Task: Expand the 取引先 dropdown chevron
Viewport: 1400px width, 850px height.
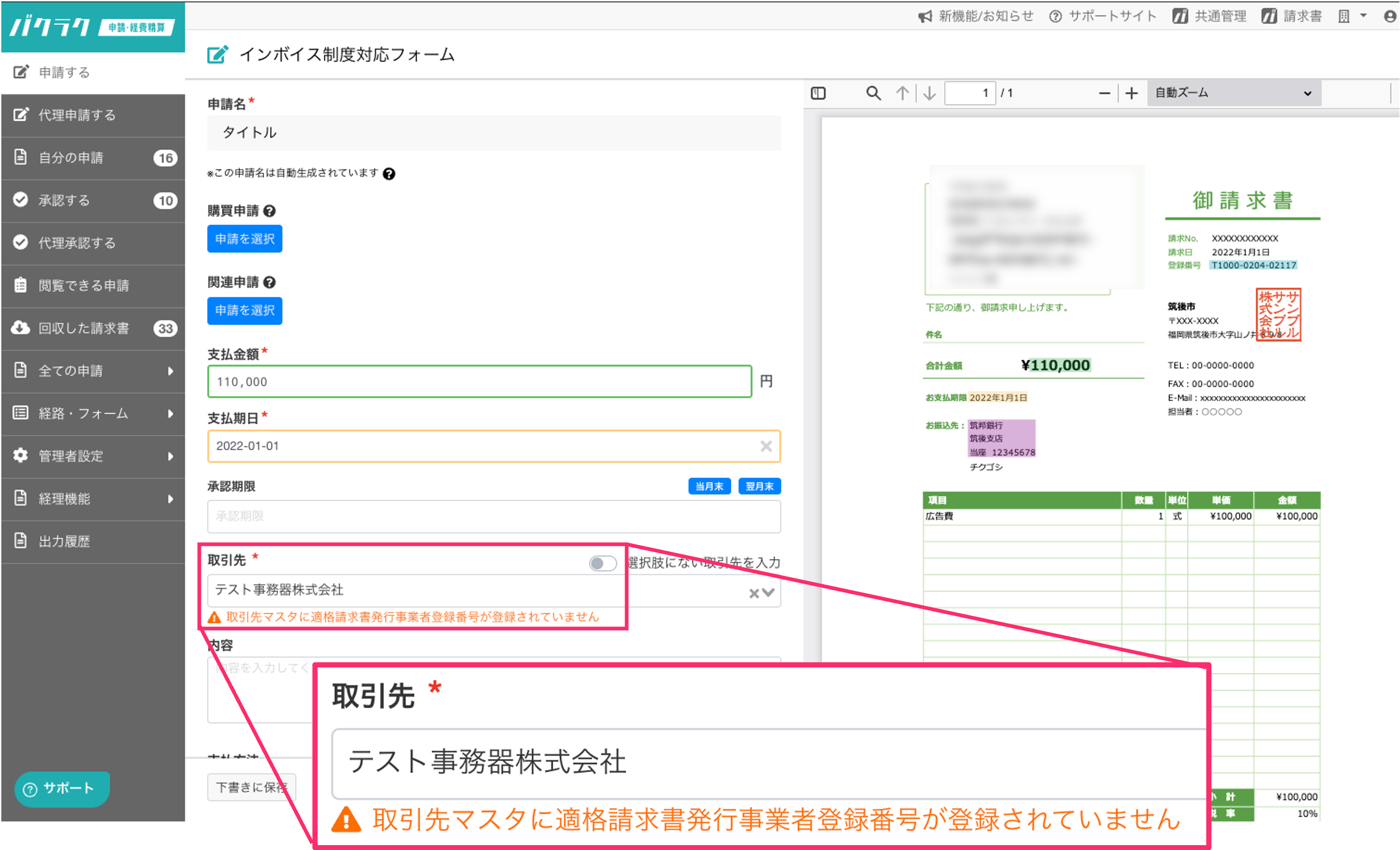Action: click(x=769, y=593)
